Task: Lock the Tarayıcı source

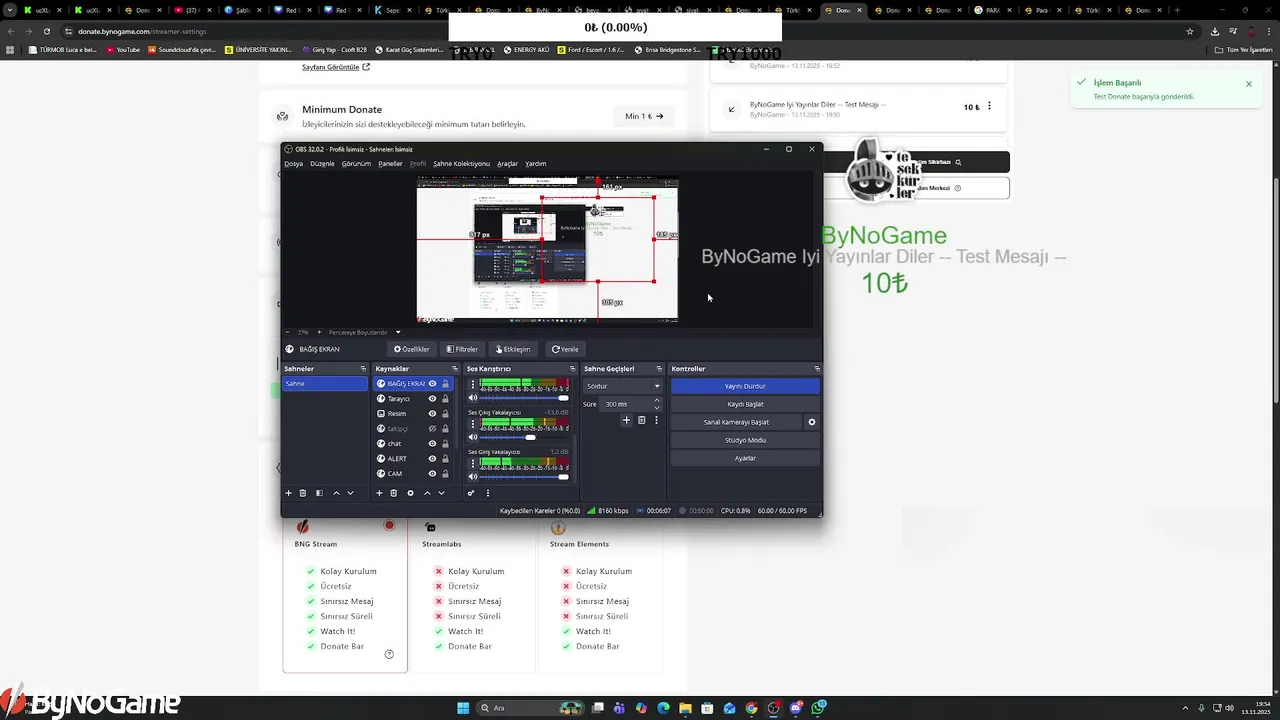Action: (445, 399)
